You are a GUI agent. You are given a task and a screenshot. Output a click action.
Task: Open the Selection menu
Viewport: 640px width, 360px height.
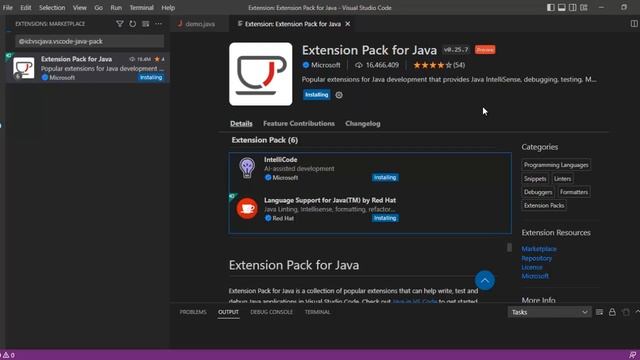[x=52, y=8]
